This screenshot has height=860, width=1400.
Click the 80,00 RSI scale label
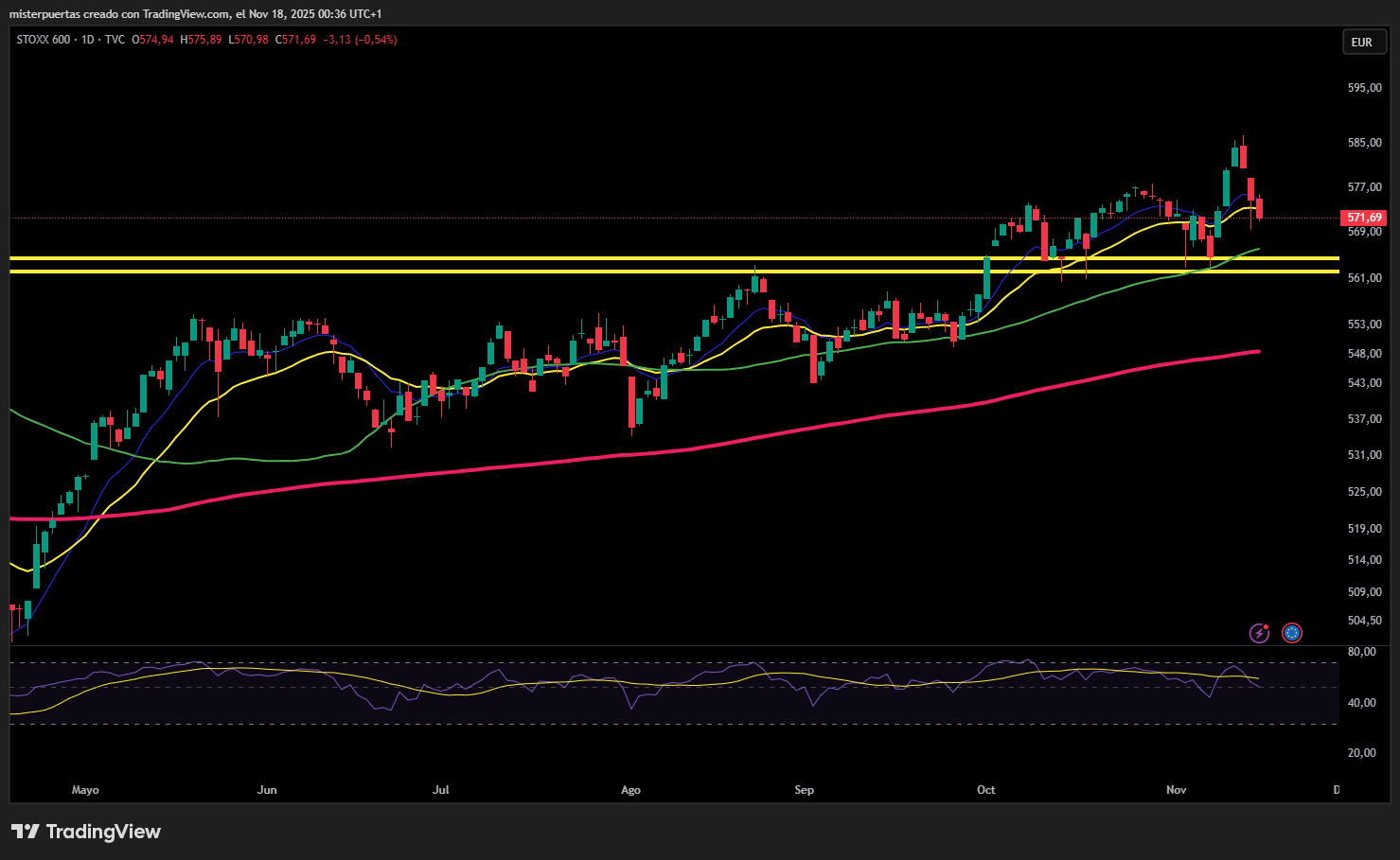pos(1362,652)
